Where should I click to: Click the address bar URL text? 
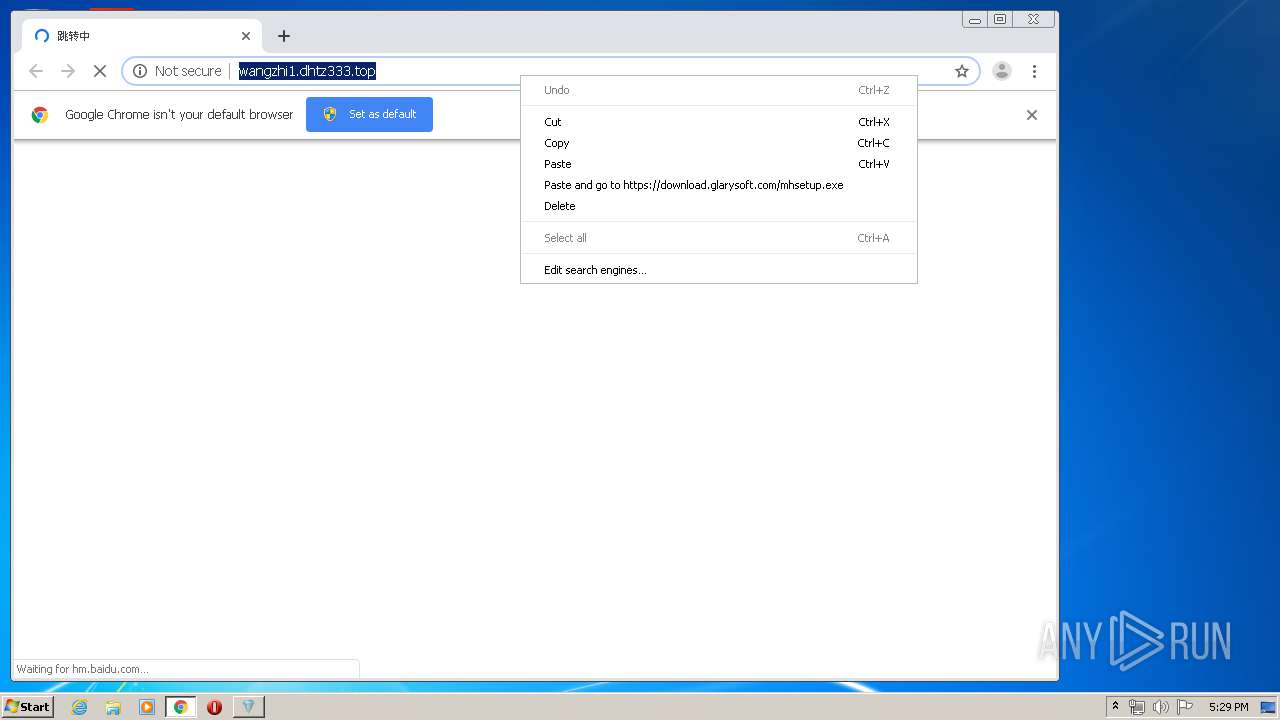(307, 71)
